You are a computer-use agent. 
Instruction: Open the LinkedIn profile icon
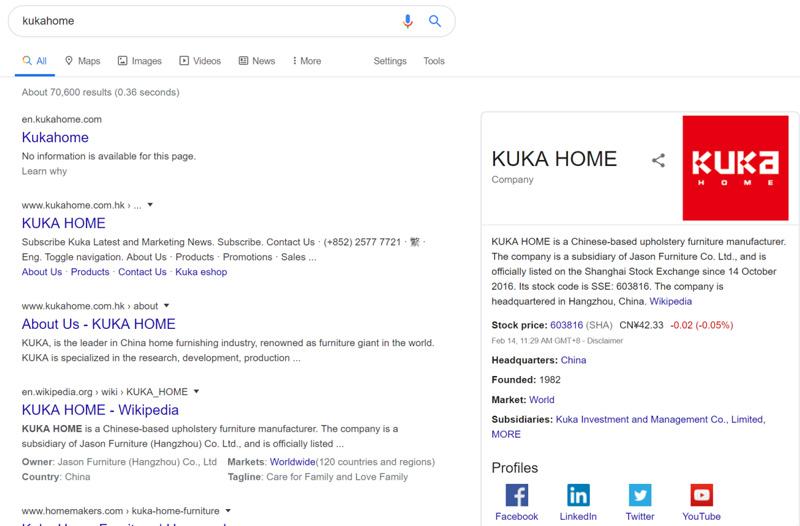tap(578, 495)
